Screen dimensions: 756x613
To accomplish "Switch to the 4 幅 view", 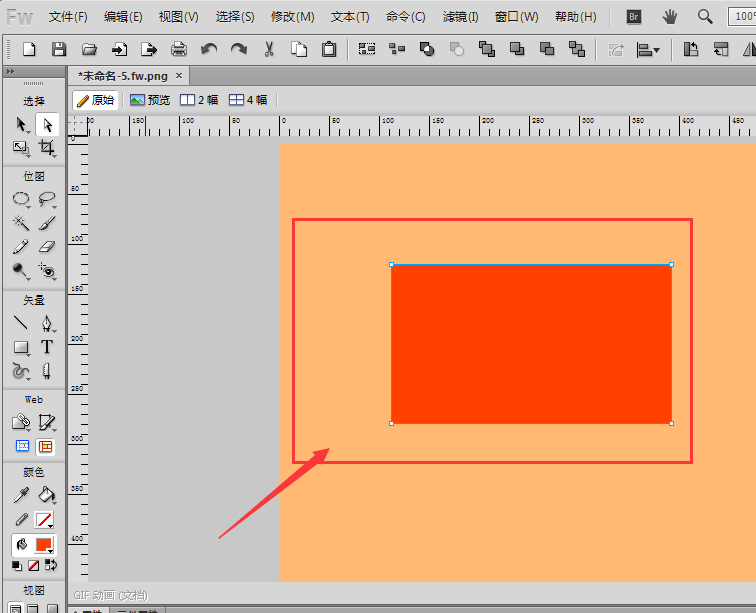I will click(248, 100).
